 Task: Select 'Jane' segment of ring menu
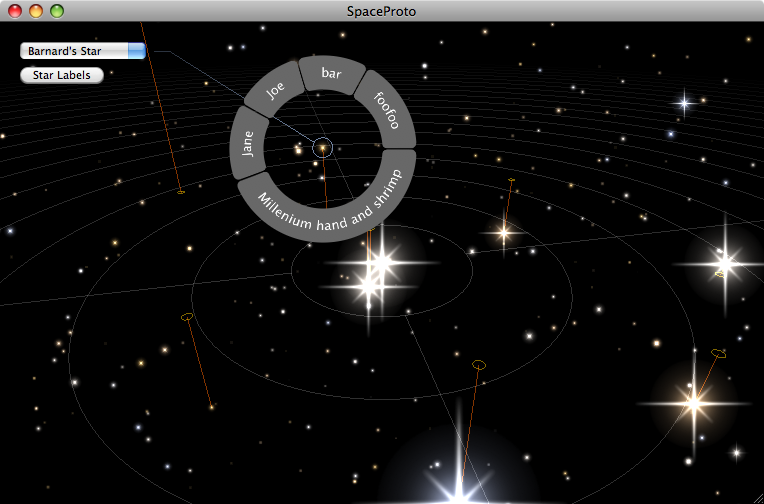[x=248, y=143]
